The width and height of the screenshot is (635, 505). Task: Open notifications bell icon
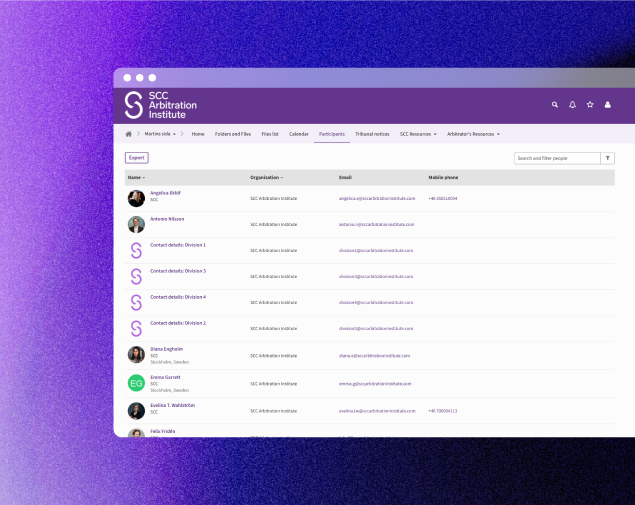(x=573, y=104)
